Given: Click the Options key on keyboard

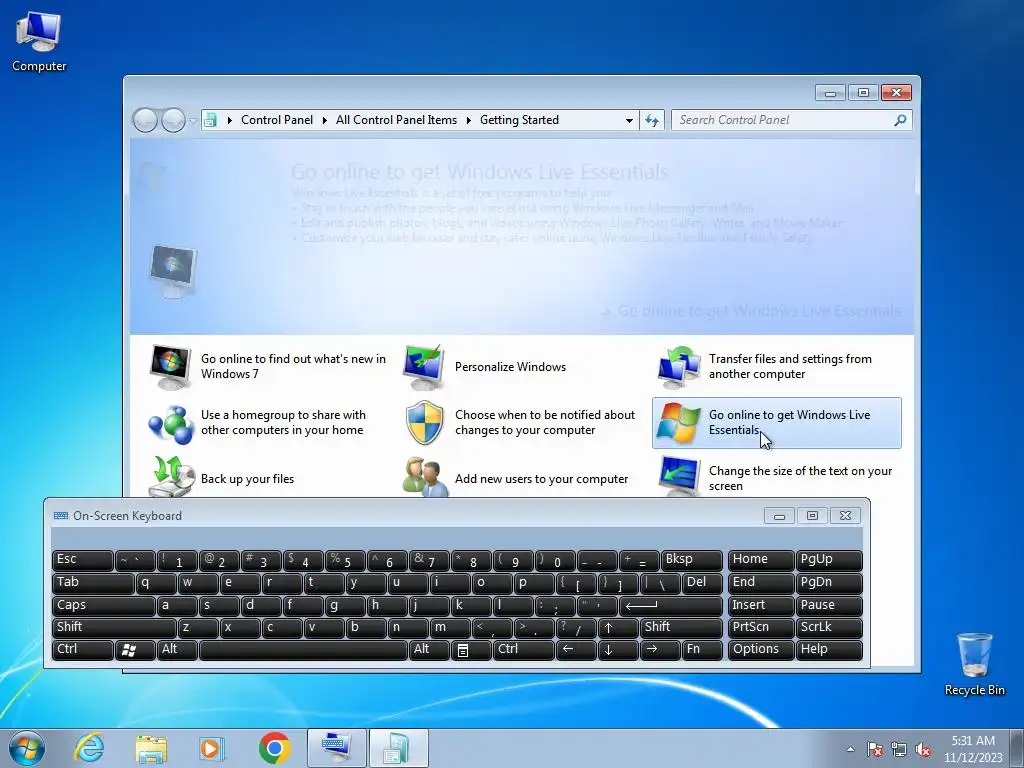Looking at the screenshot, I should click(761, 650).
